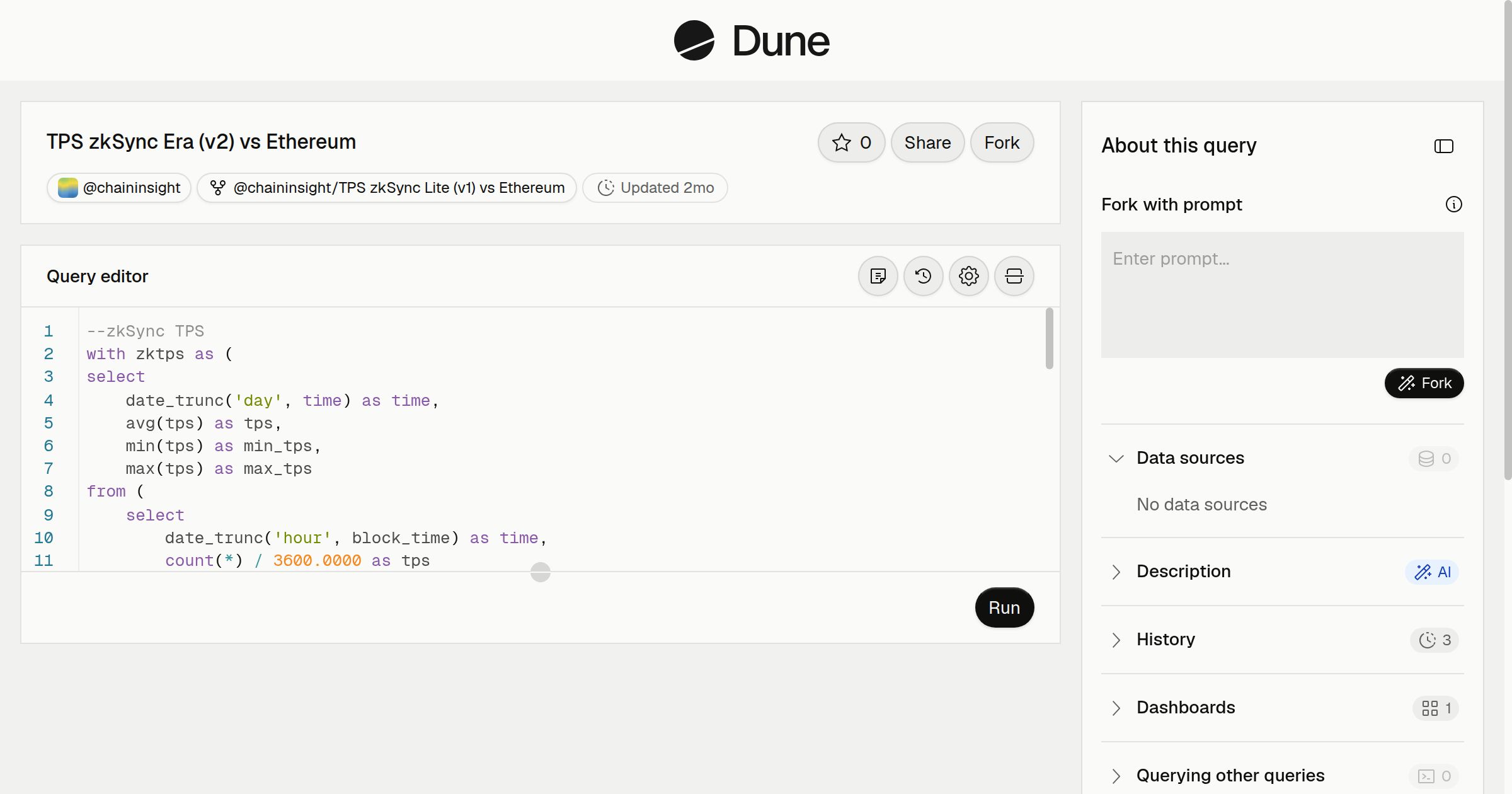Click code line 1 comment --zkSync TPS
This screenshot has width=1512, height=794.
point(145,331)
